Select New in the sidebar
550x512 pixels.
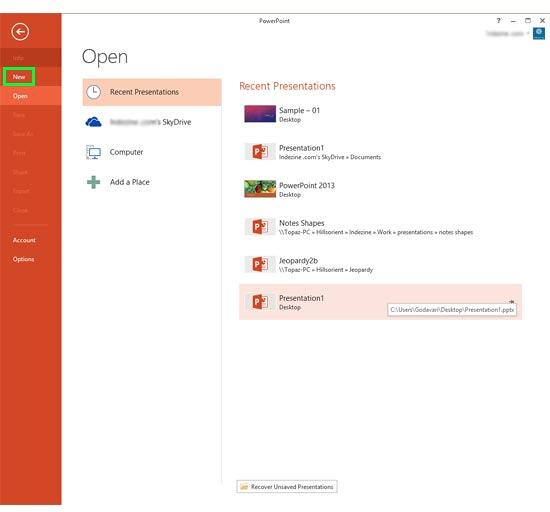click(x=19, y=77)
